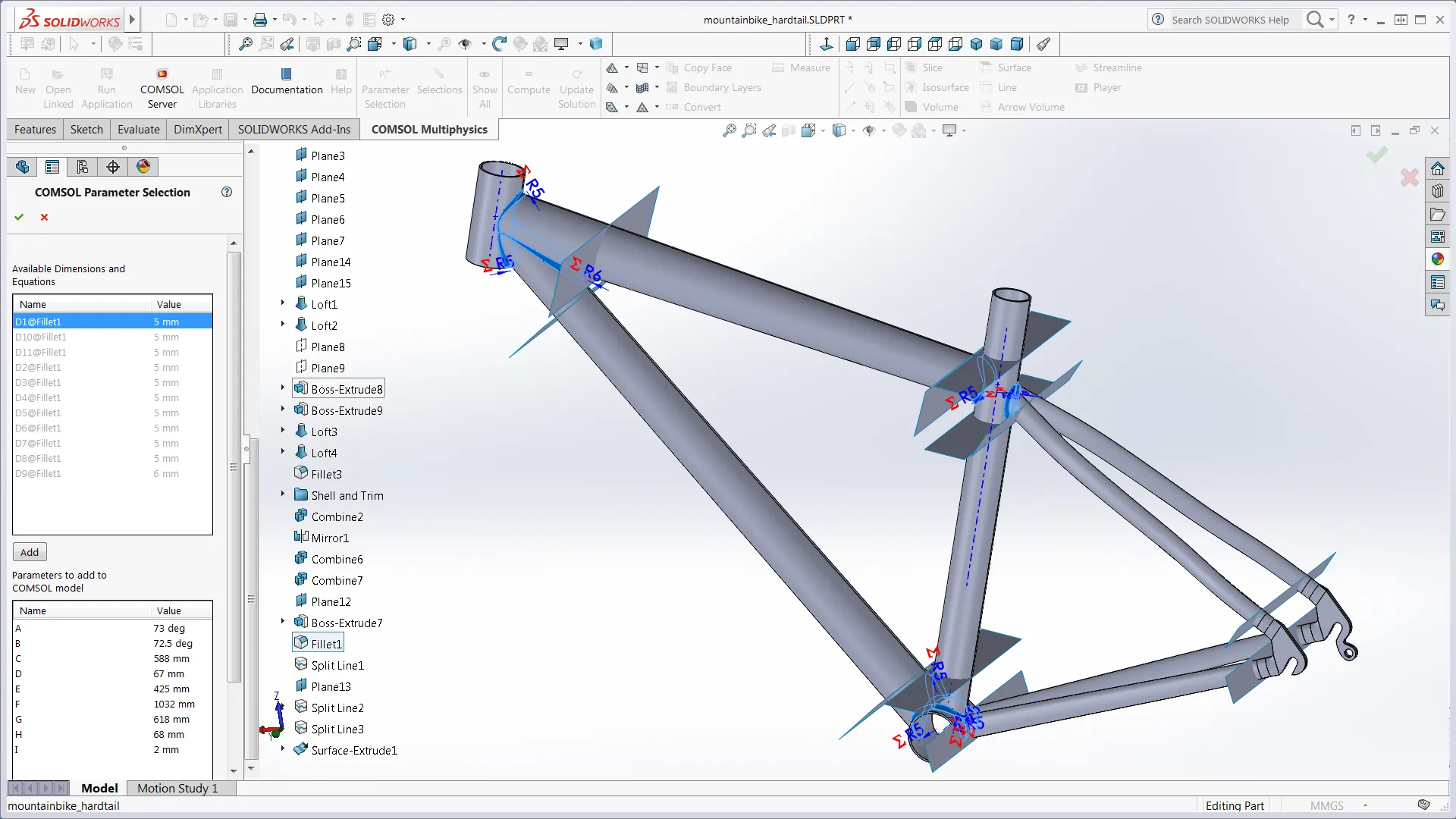Select D9@Fillet1 dimension row
Viewport: 1456px width, 819px height.
click(x=39, y=474)
